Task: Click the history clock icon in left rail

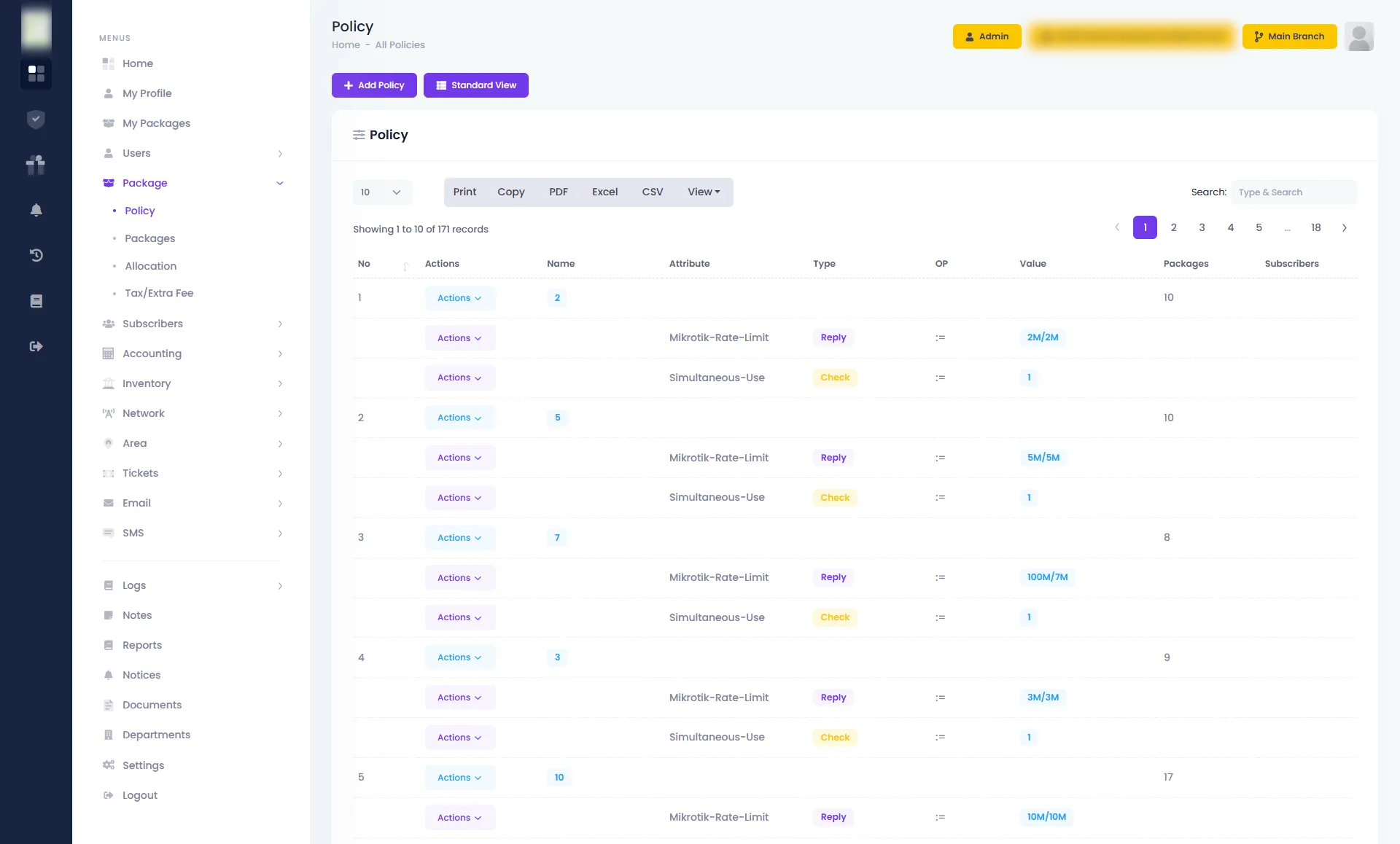Action: (36, 255)
